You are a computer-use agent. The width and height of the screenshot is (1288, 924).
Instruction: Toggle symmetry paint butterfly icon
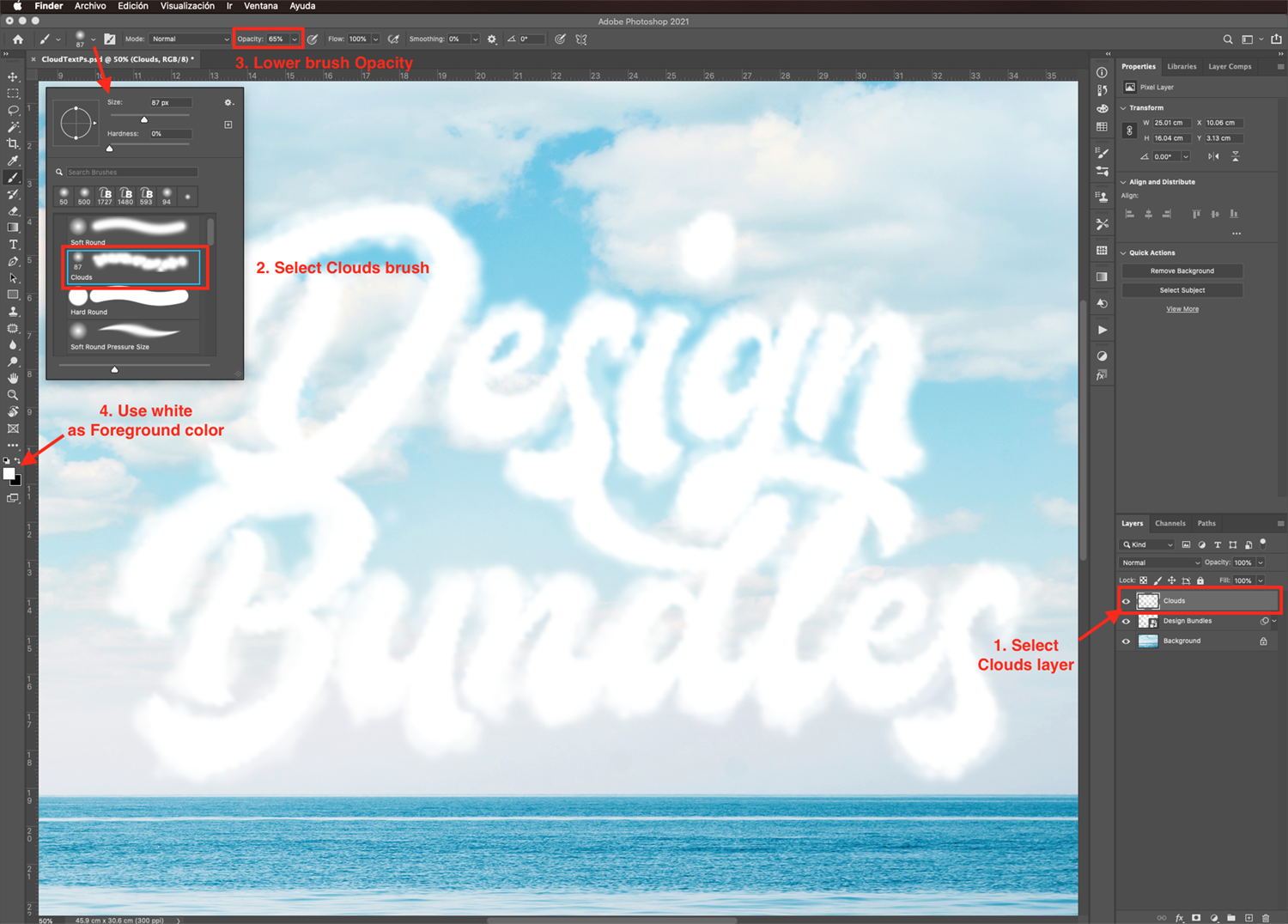581,39
